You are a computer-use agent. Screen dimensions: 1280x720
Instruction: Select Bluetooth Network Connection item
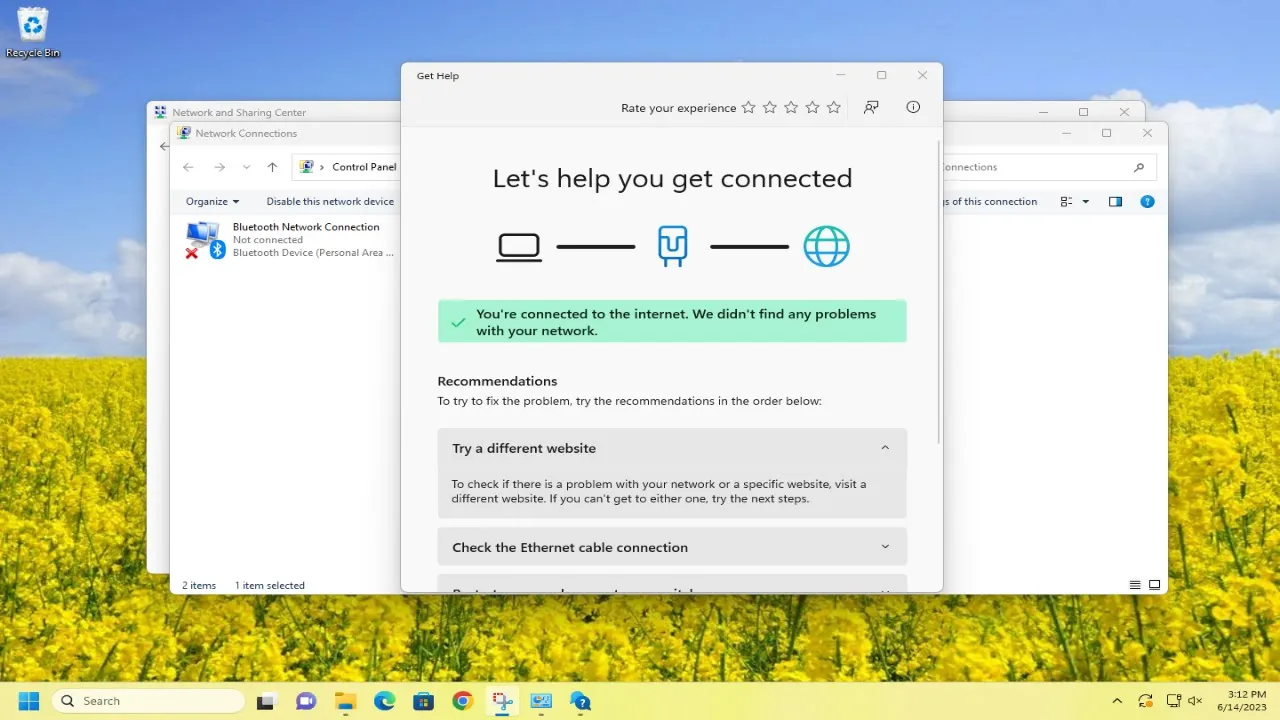pos(290,240)
